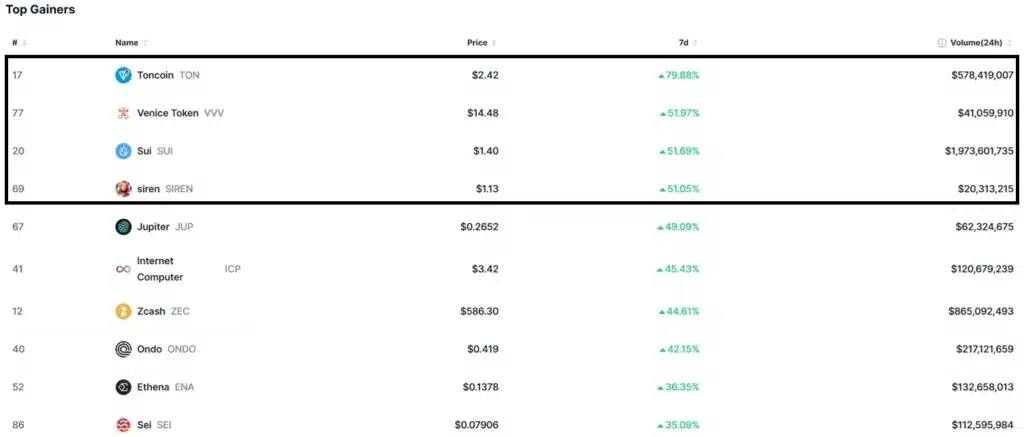Click the Sei logo icon

(123, 425)
